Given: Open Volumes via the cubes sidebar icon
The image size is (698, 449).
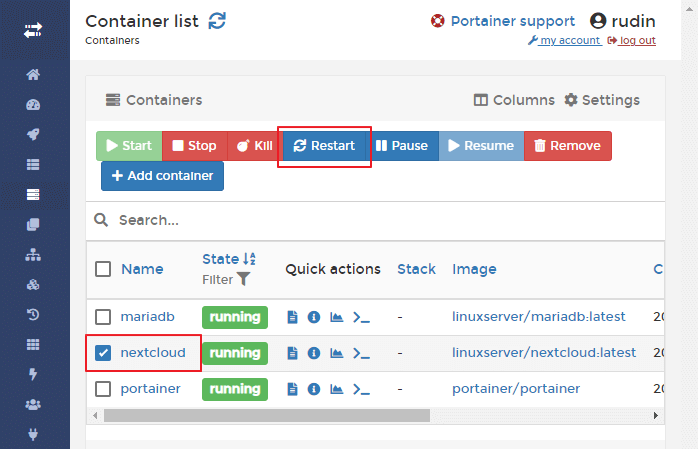Looking at the screenshot, I should pyautogui.click(x=33, y=284).
